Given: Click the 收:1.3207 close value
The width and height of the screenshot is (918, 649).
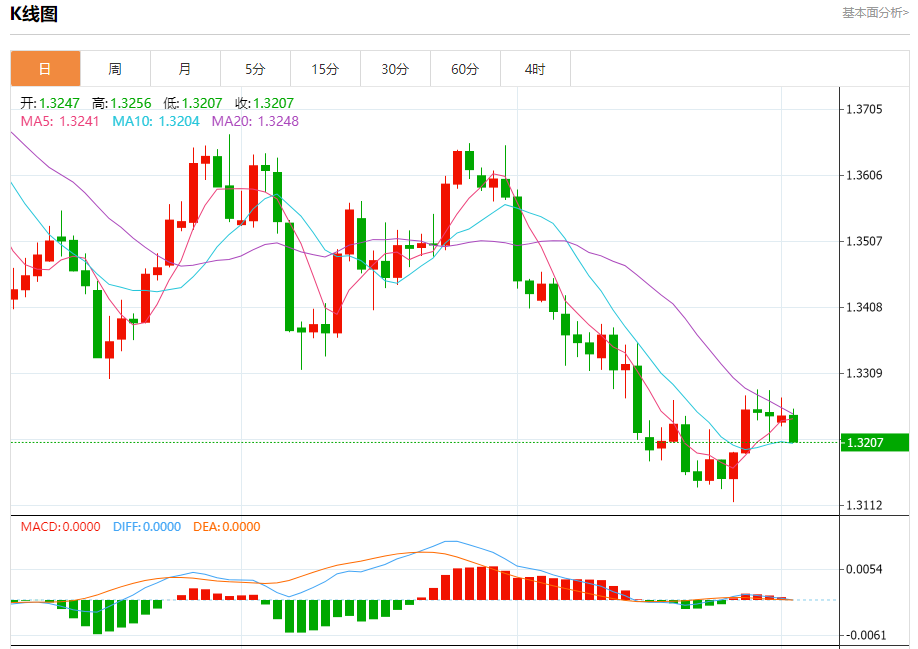Looking at the screenshot, I should tap(264, 103).
